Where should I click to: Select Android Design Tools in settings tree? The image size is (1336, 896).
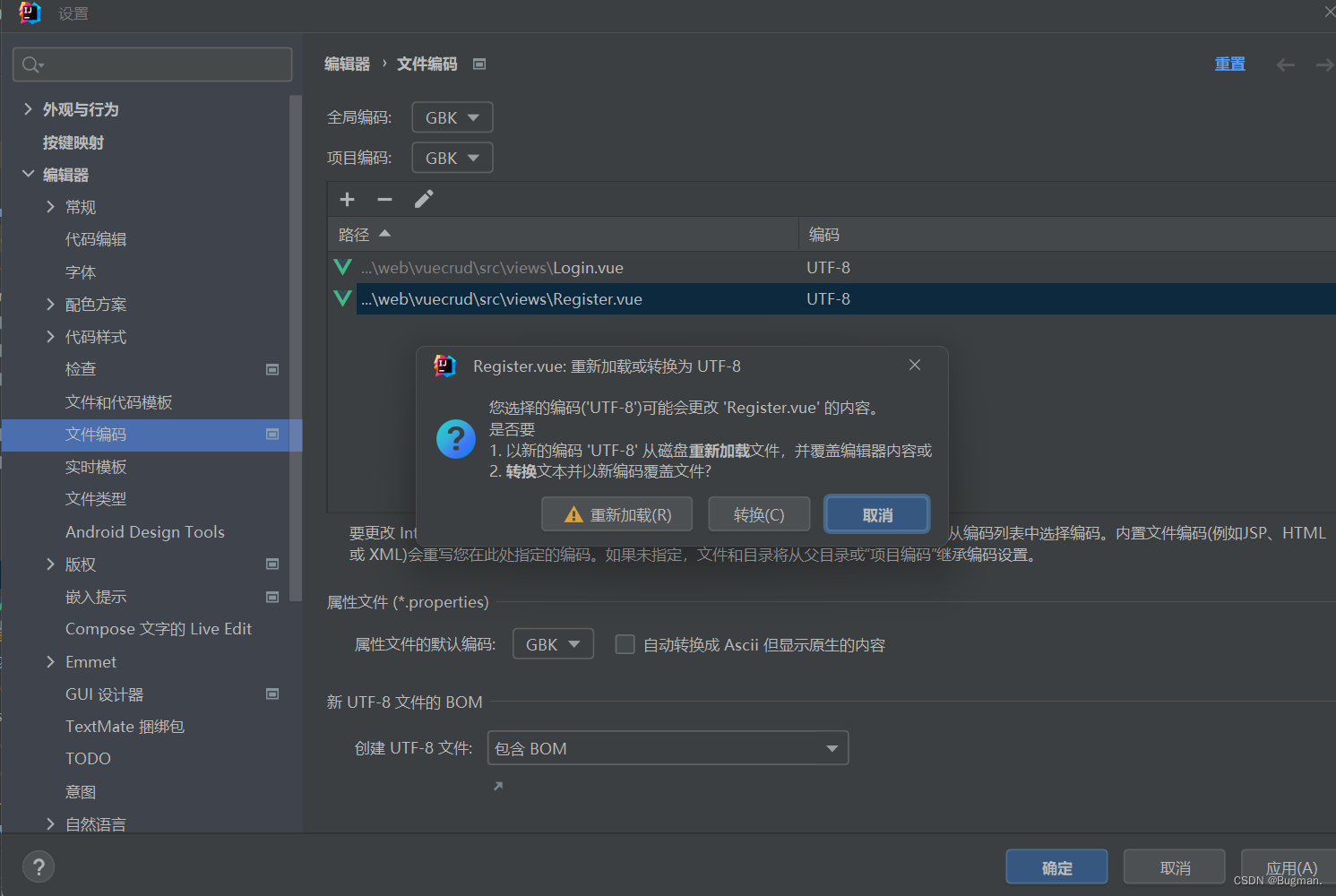(x=145, y=532)
